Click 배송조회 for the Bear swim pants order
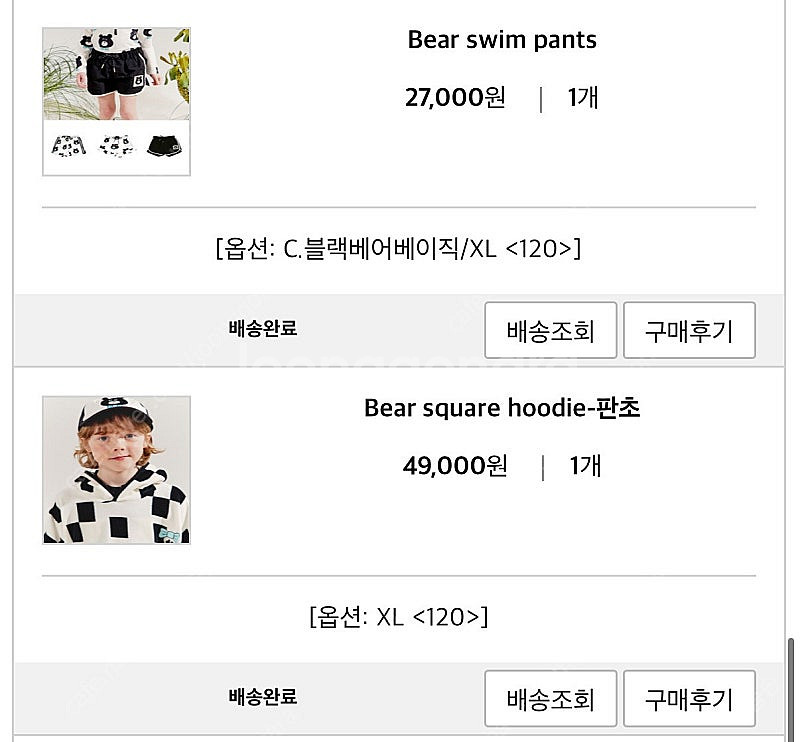800x742 pixels. click(551, 330)
